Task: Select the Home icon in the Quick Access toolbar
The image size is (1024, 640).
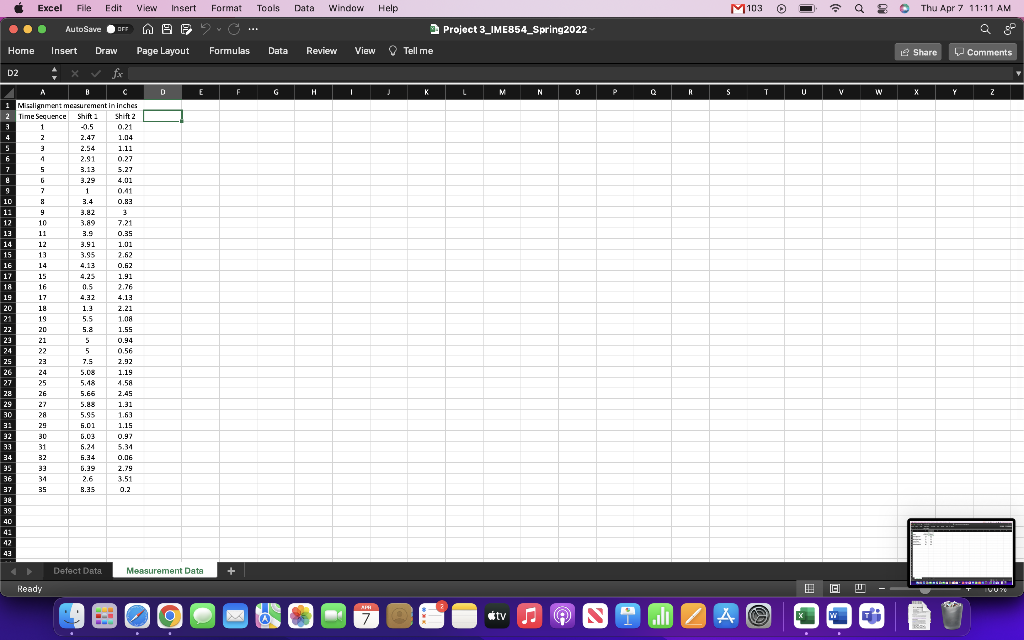Action: coord(147,29)
